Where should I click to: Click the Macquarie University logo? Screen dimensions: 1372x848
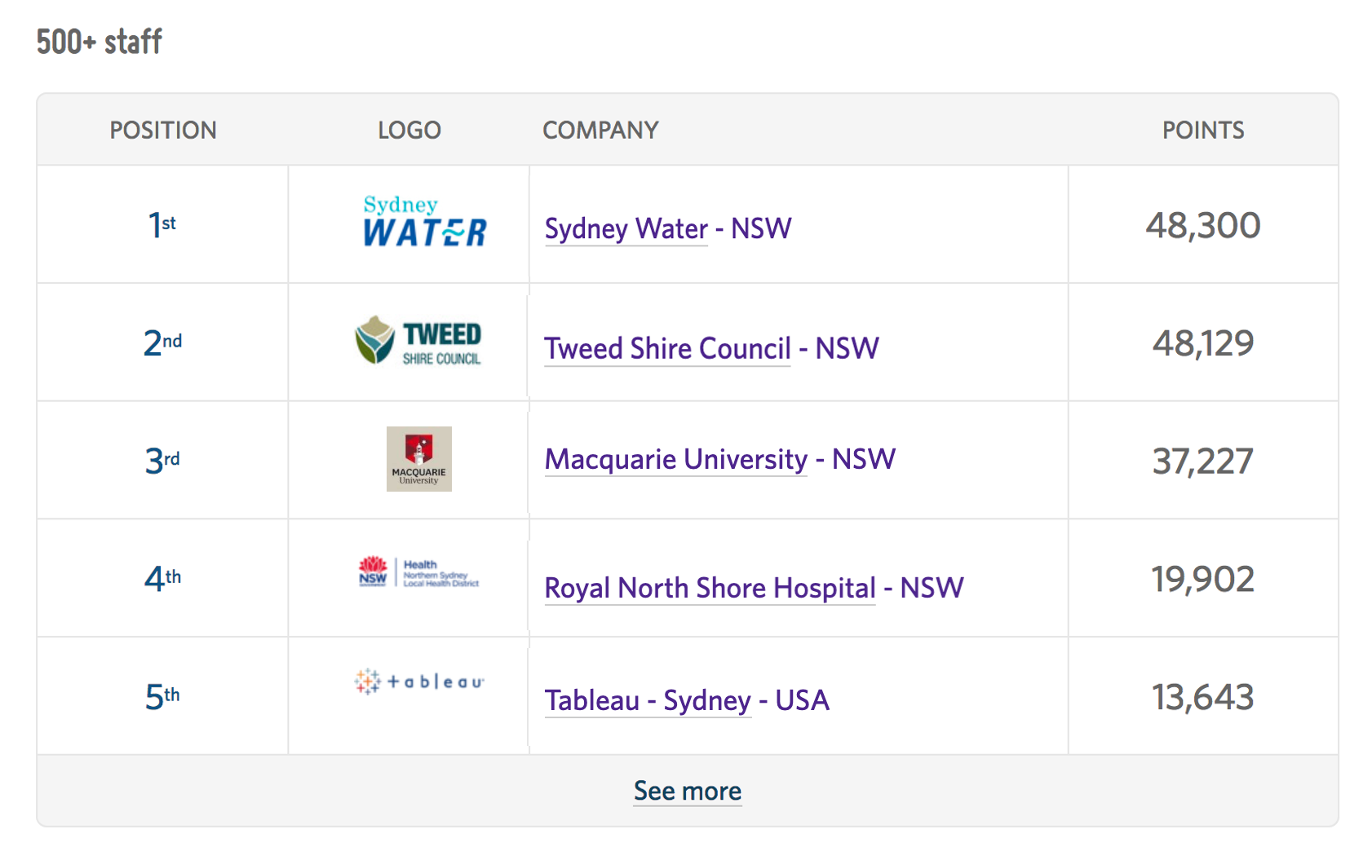tap(419, 459)
